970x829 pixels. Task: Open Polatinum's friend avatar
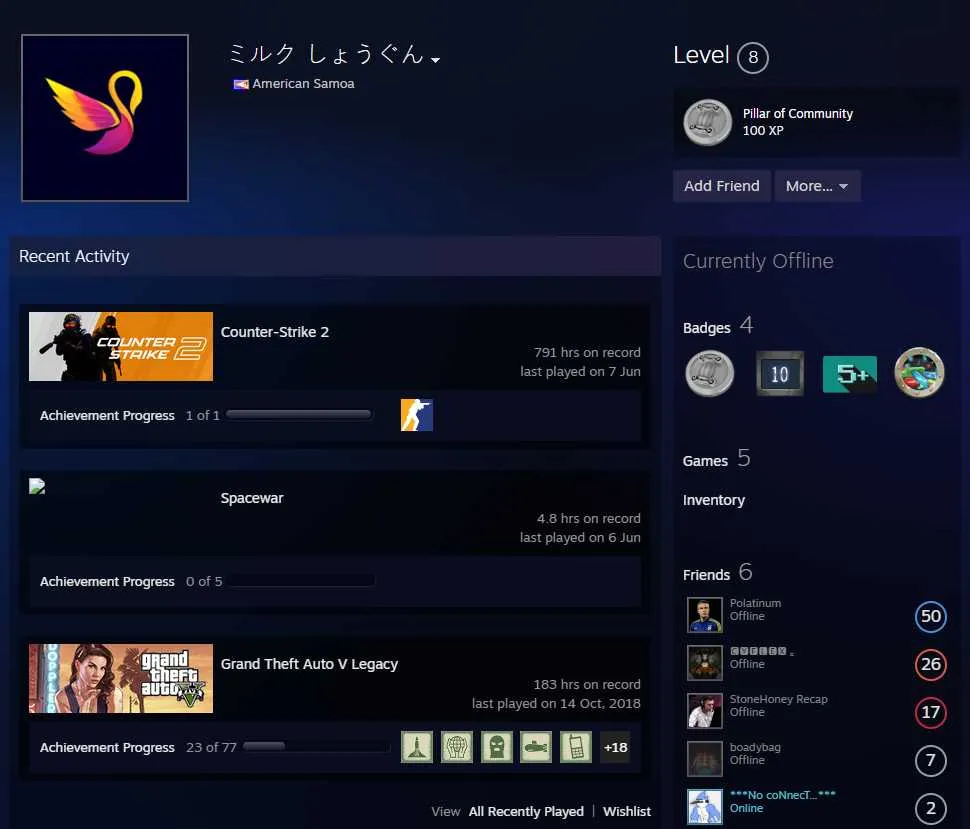click(x=705, y=615)
